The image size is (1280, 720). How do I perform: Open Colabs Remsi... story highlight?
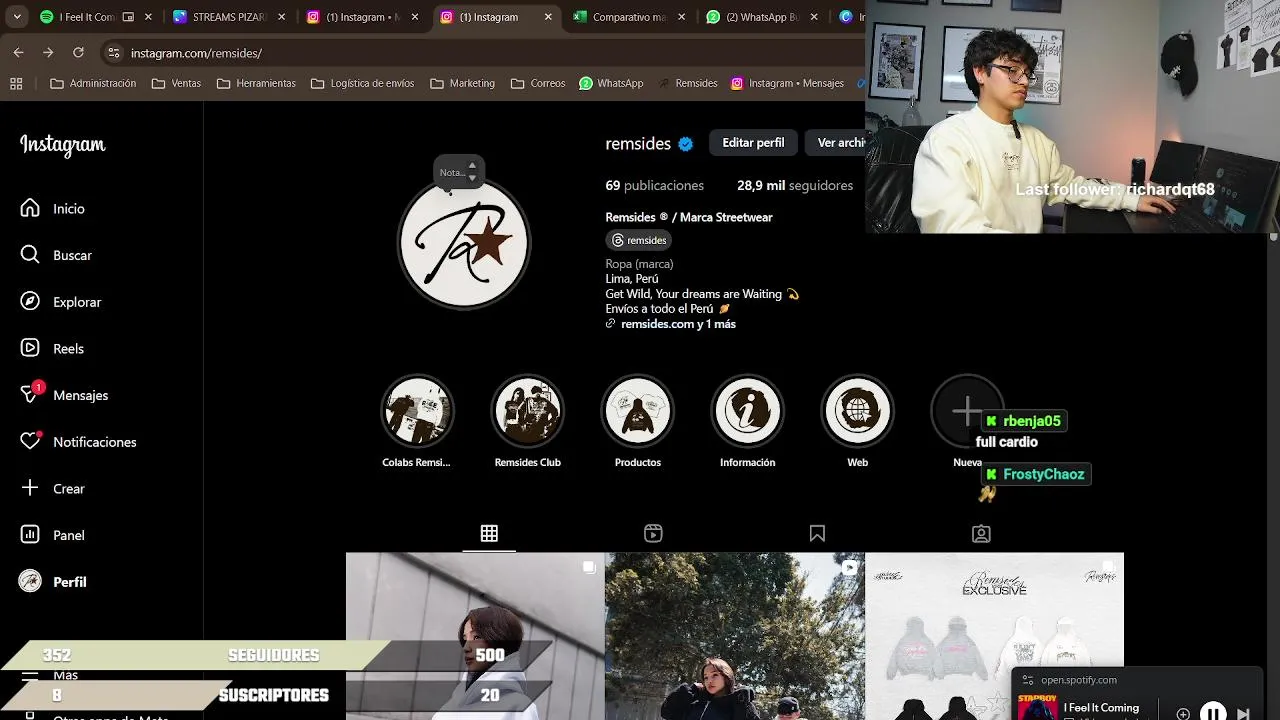[417, 410]
